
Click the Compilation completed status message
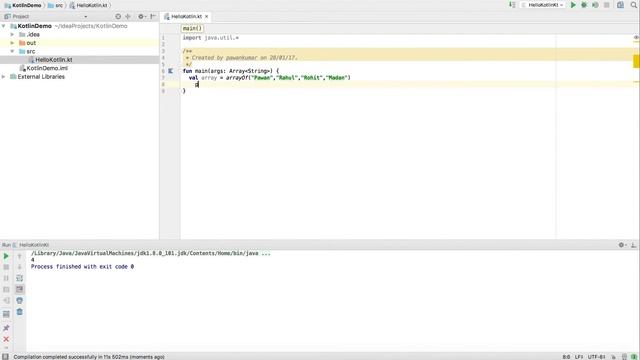click(x=89, y=357)
